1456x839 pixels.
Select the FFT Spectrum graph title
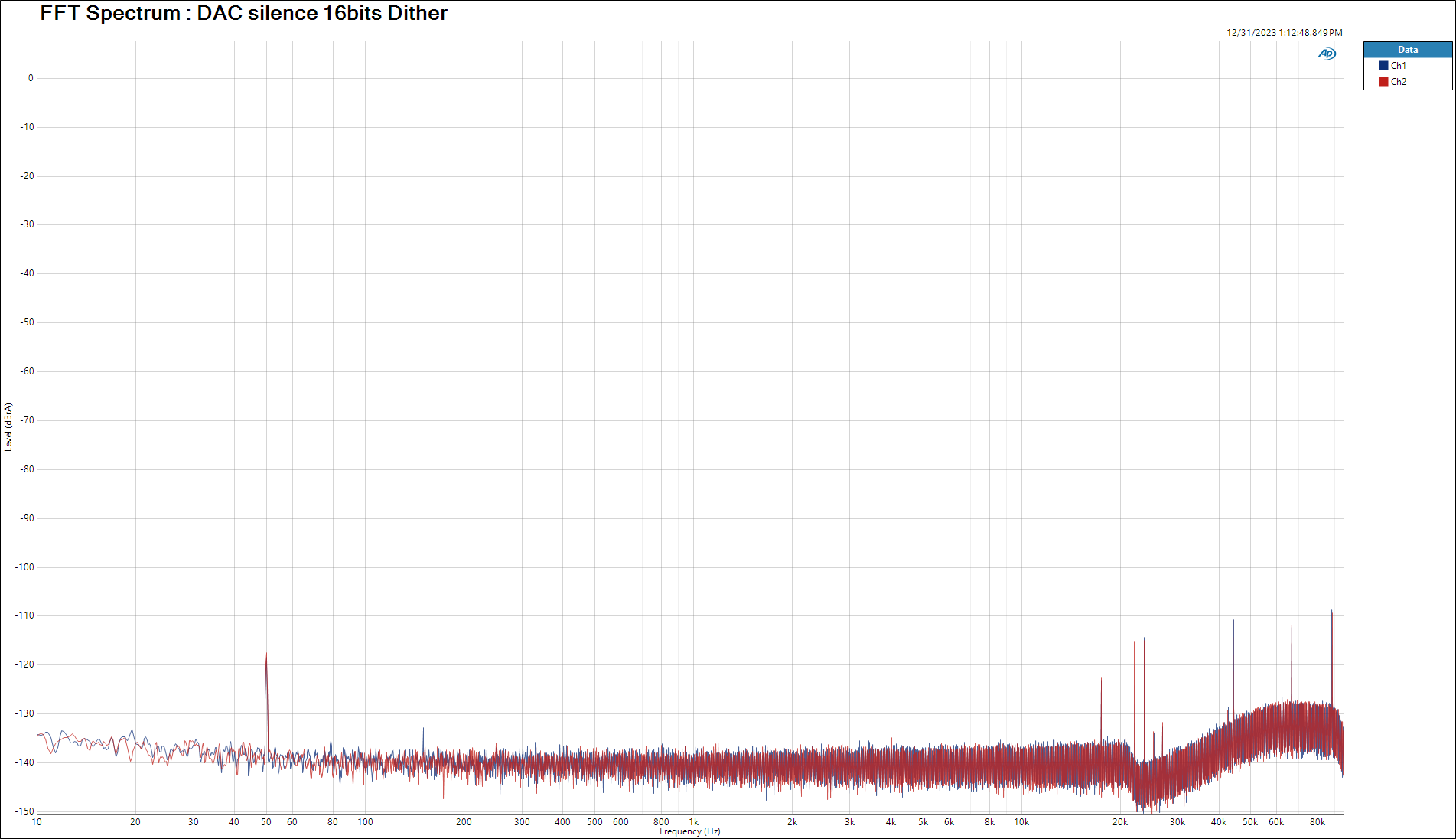(x=243, y=13)
